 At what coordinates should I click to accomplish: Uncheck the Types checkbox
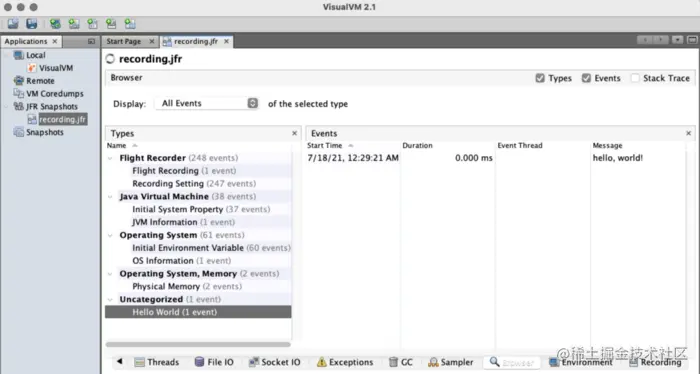[x=540, y=78]
